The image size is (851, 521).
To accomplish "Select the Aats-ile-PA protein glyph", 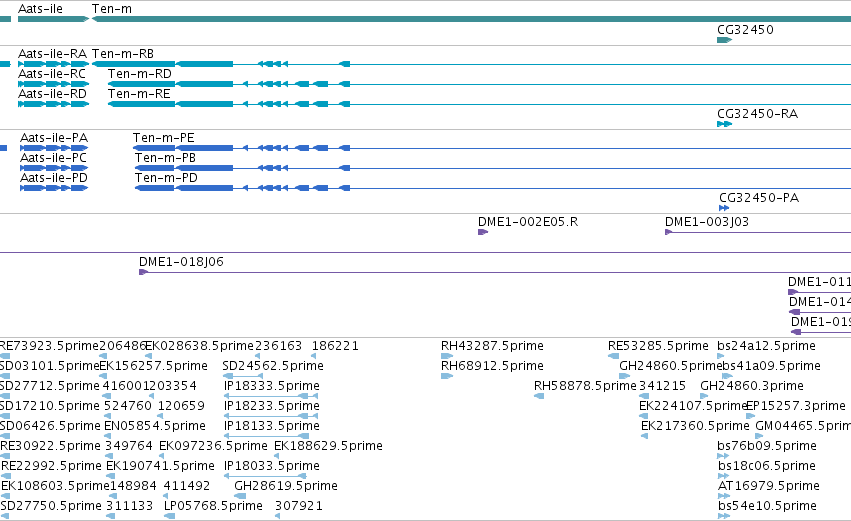I will pyautogui.click(x=54, y=148).
